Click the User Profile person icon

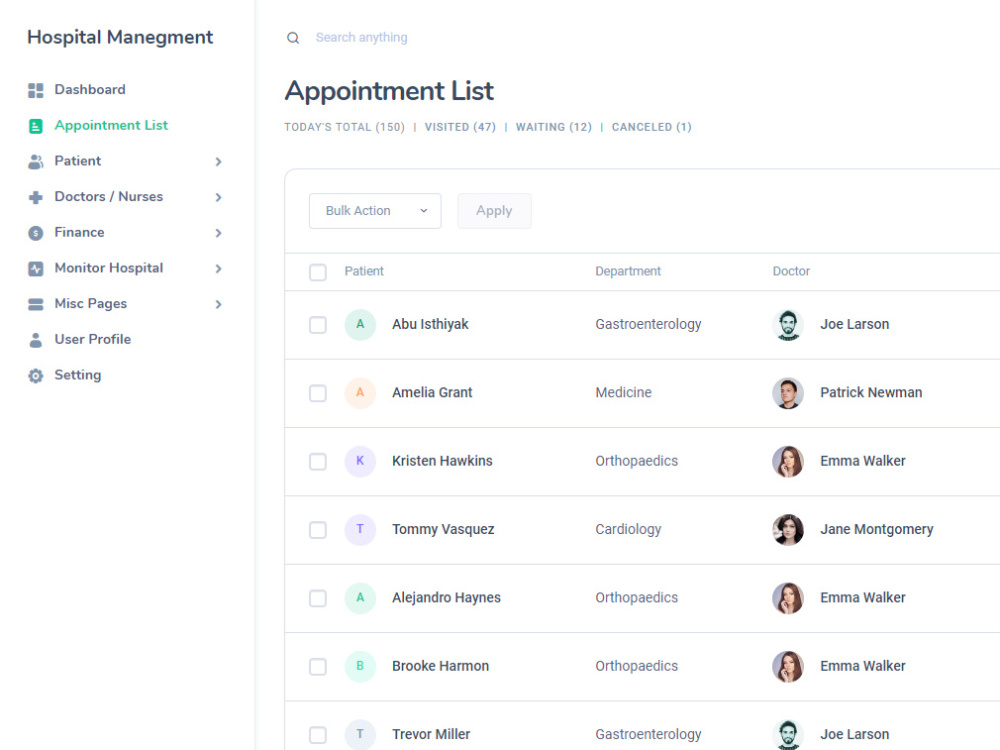[x=34, y=339]
